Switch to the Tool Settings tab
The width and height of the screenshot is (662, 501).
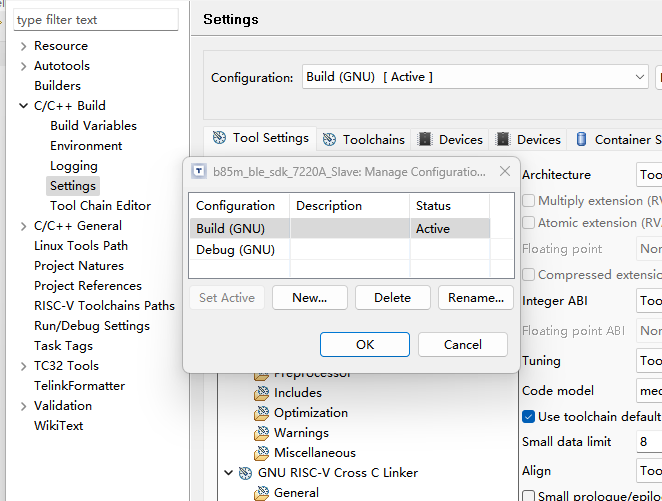coord(260,138)
